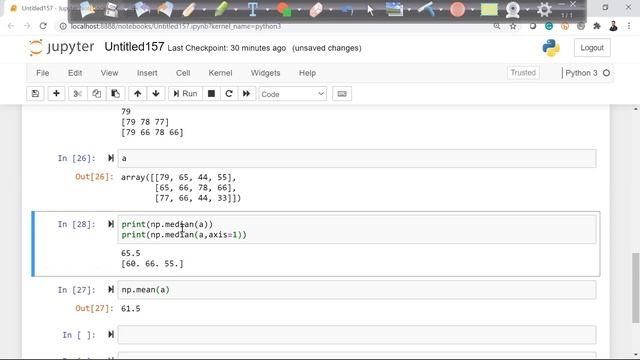
Task: Click the red record circle icon
Action: click(458, 9)
